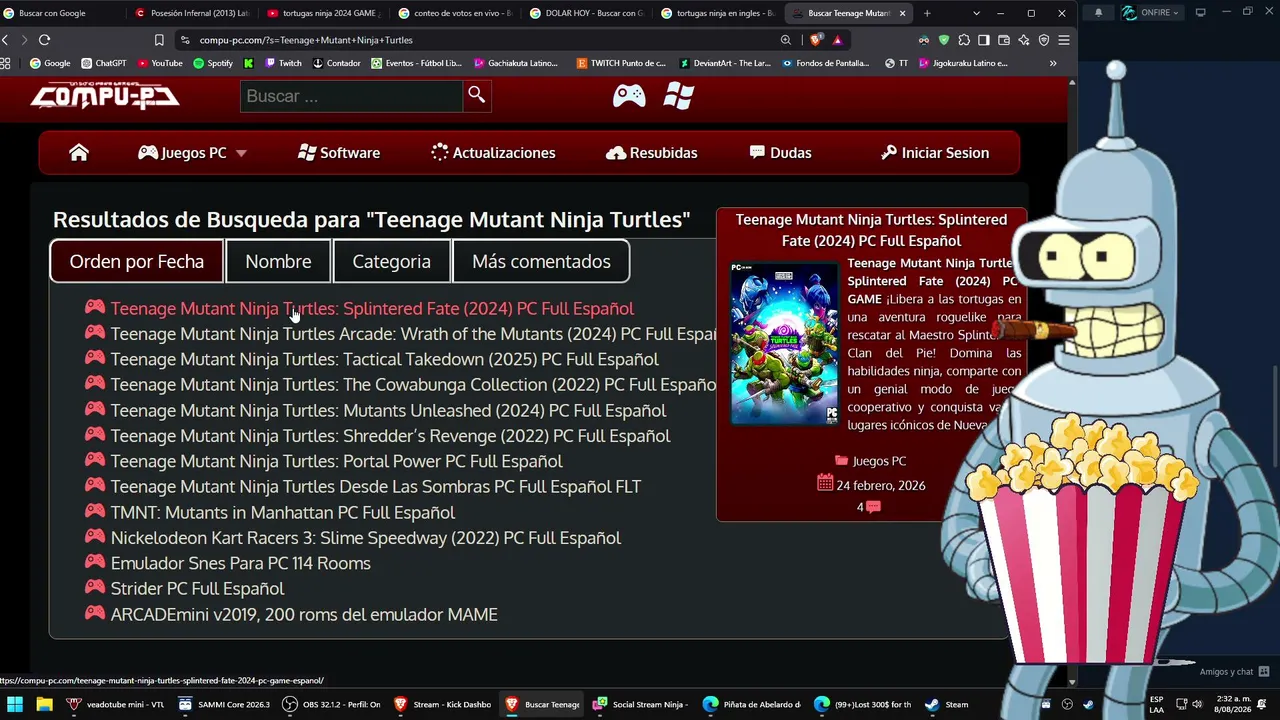Switch to Steam in the taskbar
Viewport: 1280px width, 720px height.
[x=946, y=704]
